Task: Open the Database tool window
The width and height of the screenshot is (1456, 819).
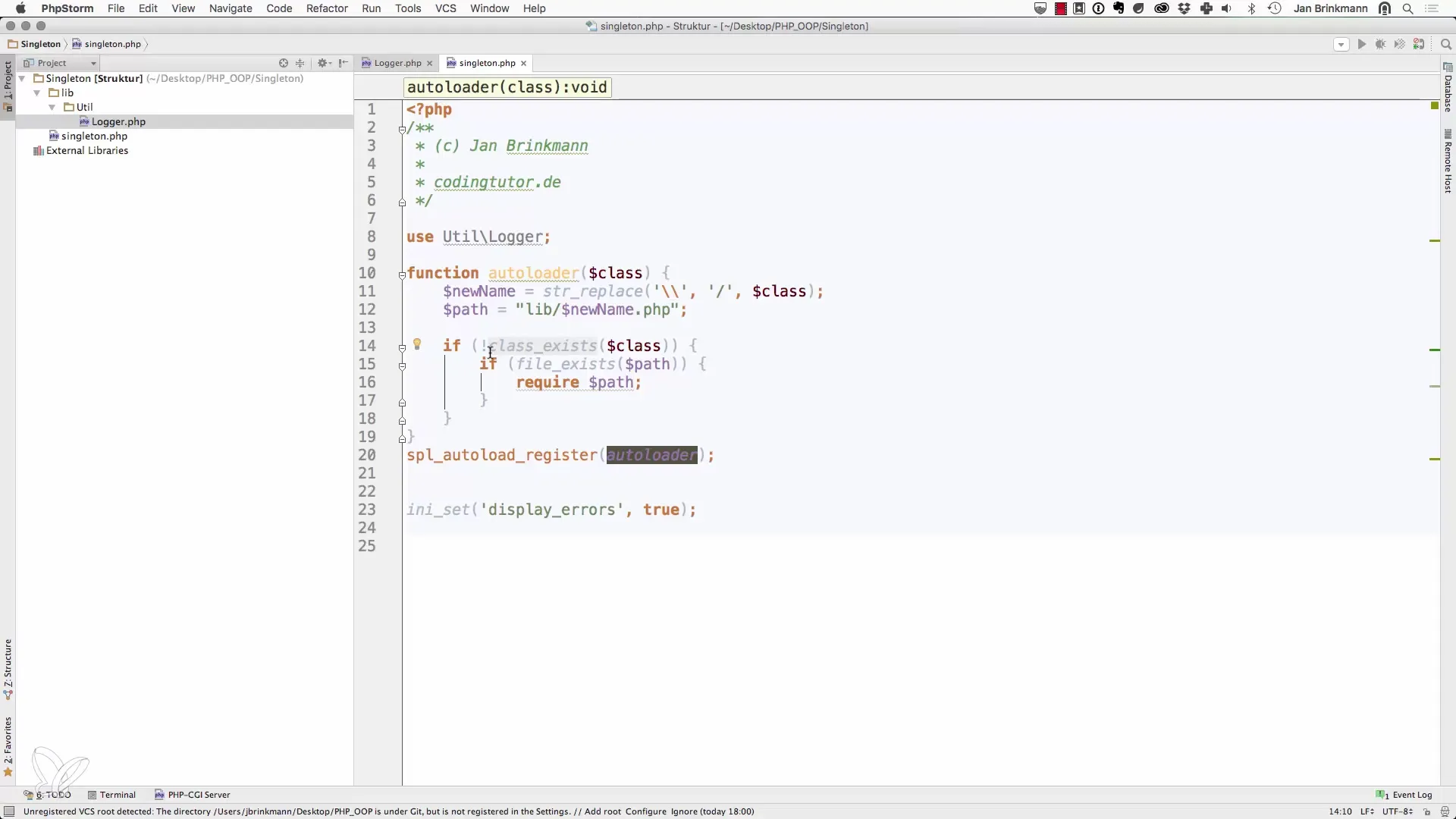Action: pos(1448,87)
